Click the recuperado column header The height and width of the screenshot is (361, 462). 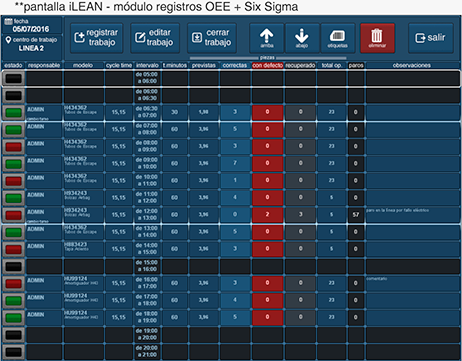pos(300,65)
